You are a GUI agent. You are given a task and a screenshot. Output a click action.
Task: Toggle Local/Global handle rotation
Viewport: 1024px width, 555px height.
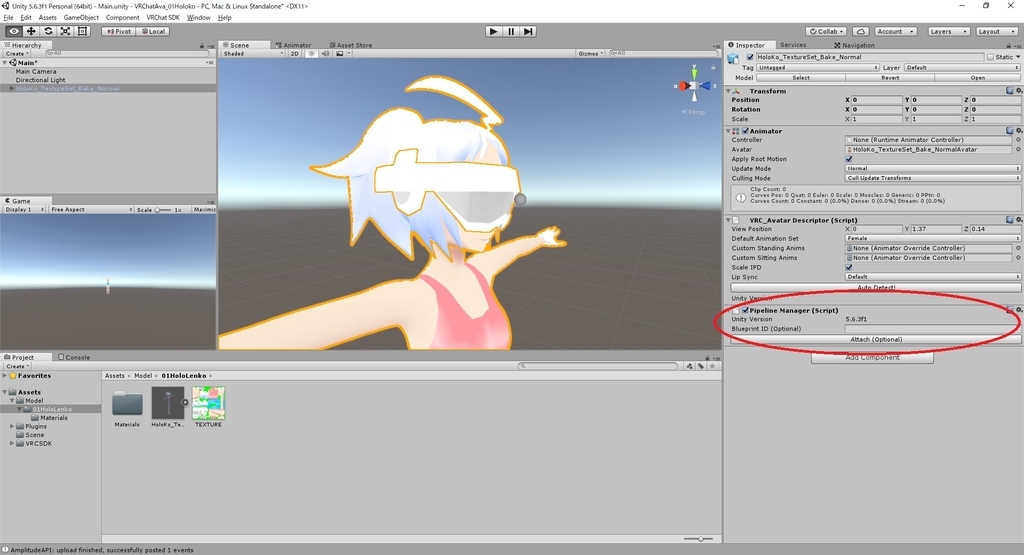[x=153, y=31]
